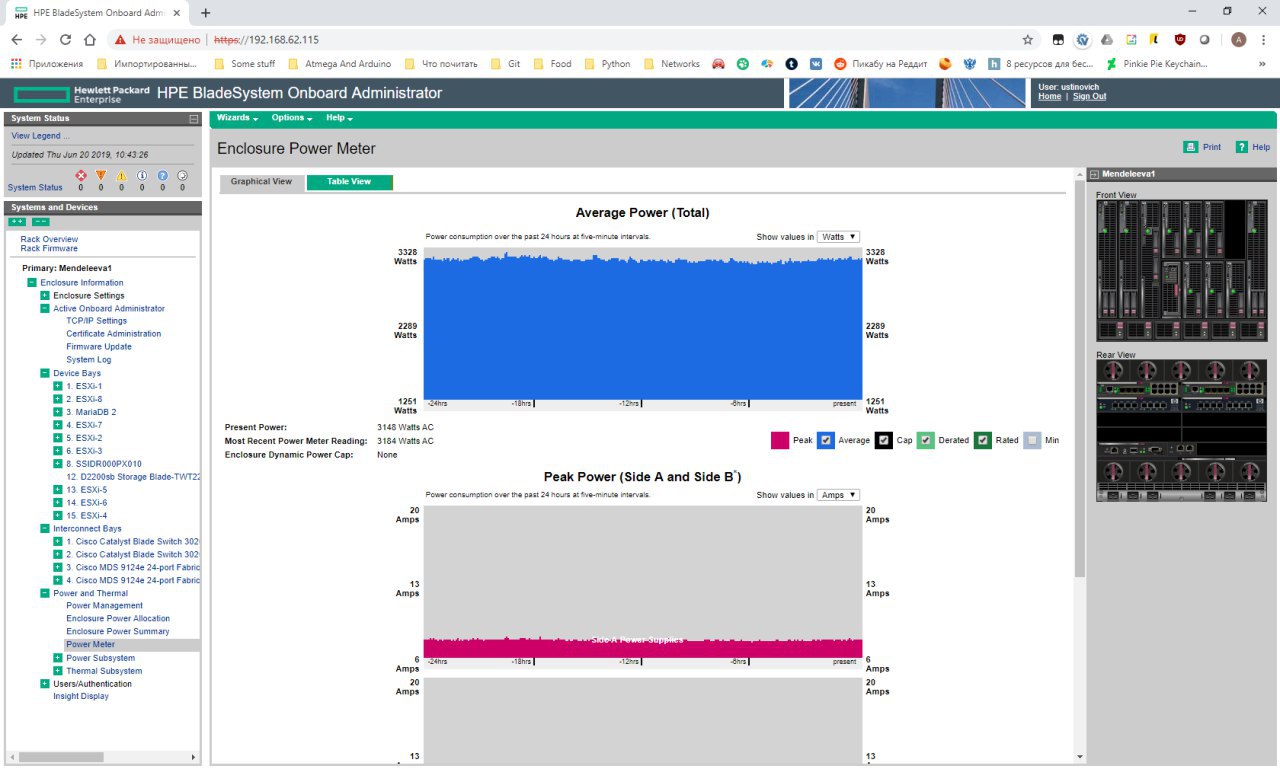Open the System Log link
This screenshot has width=1280, height=769.
(x=89, y=360)
